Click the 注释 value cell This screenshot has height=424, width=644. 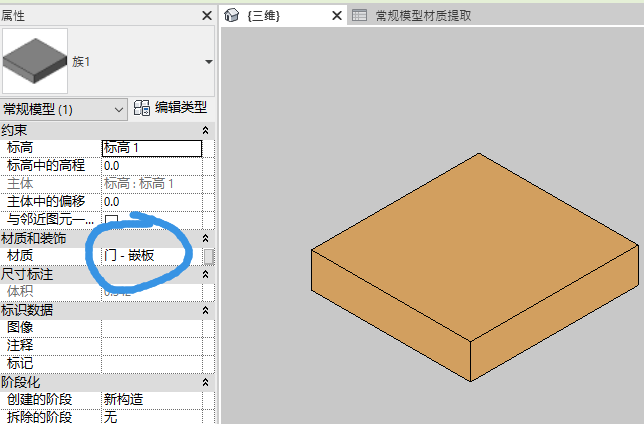tap(152, 346)
